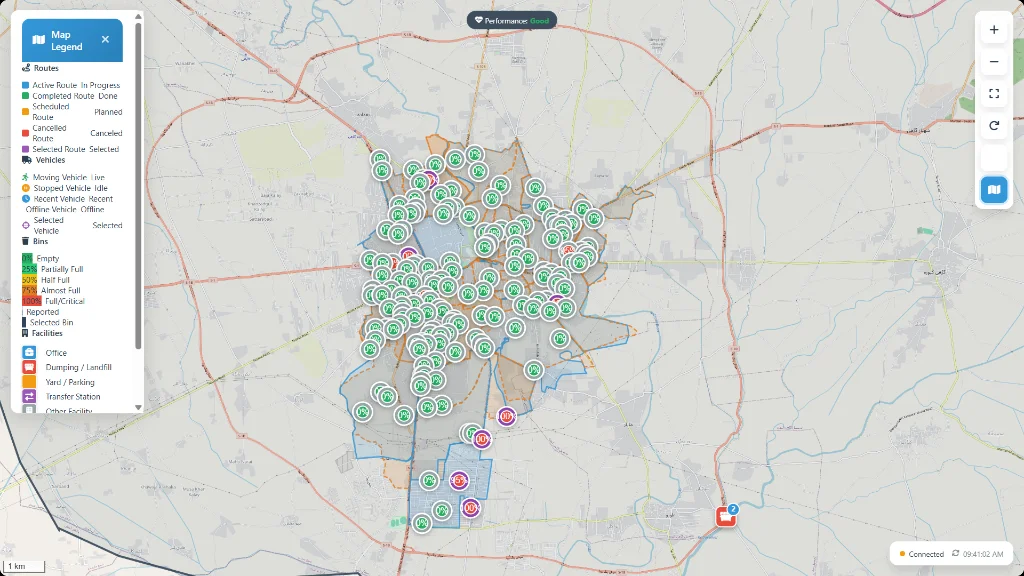Viewport: 1024px width, 576px height.
Task: Click the sync icon beside the time
Action: coord(955,553)
